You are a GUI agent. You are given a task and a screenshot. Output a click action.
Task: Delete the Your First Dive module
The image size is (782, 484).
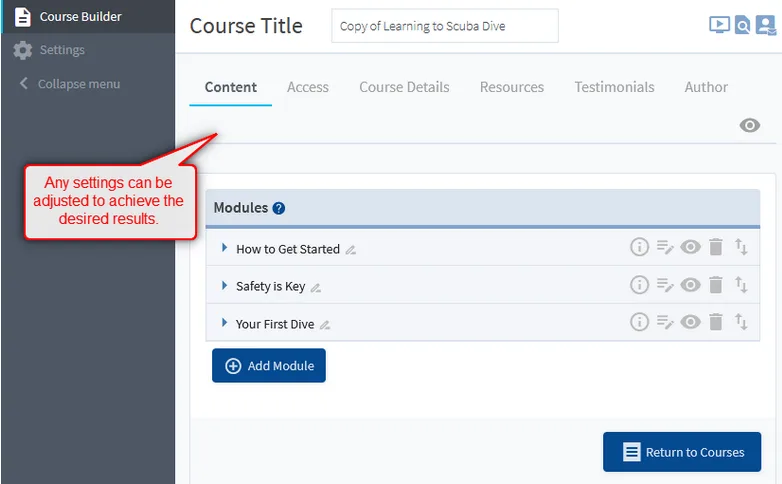[715, 322]
